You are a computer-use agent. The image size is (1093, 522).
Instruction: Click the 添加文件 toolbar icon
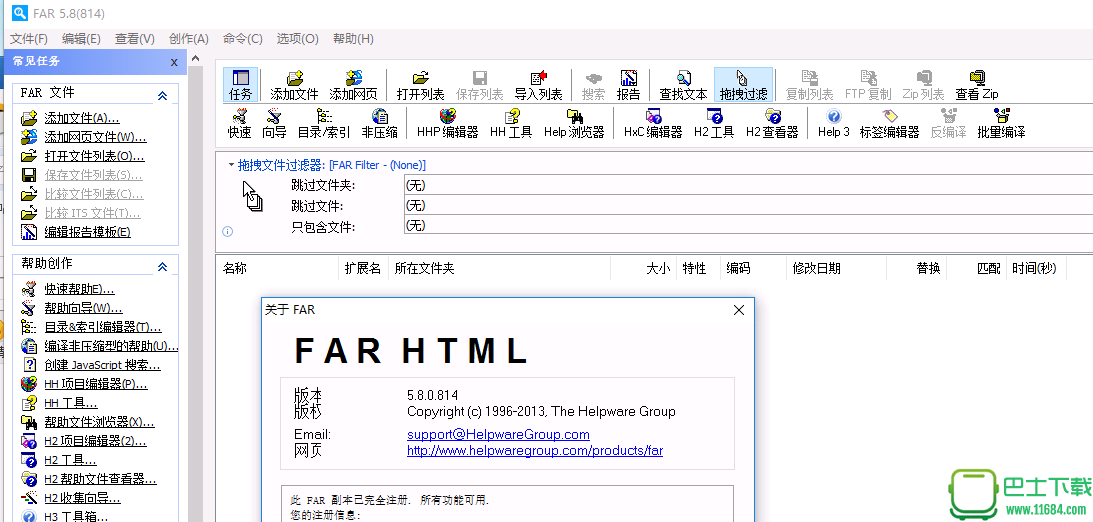coord(294,85)
